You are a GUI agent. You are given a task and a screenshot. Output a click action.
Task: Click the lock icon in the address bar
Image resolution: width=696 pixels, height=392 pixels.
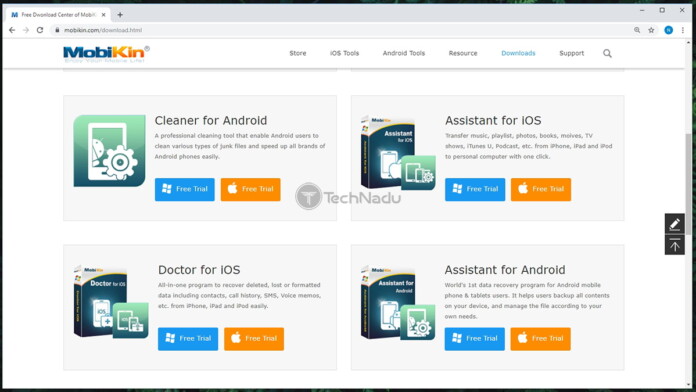[x=57, y=30]
